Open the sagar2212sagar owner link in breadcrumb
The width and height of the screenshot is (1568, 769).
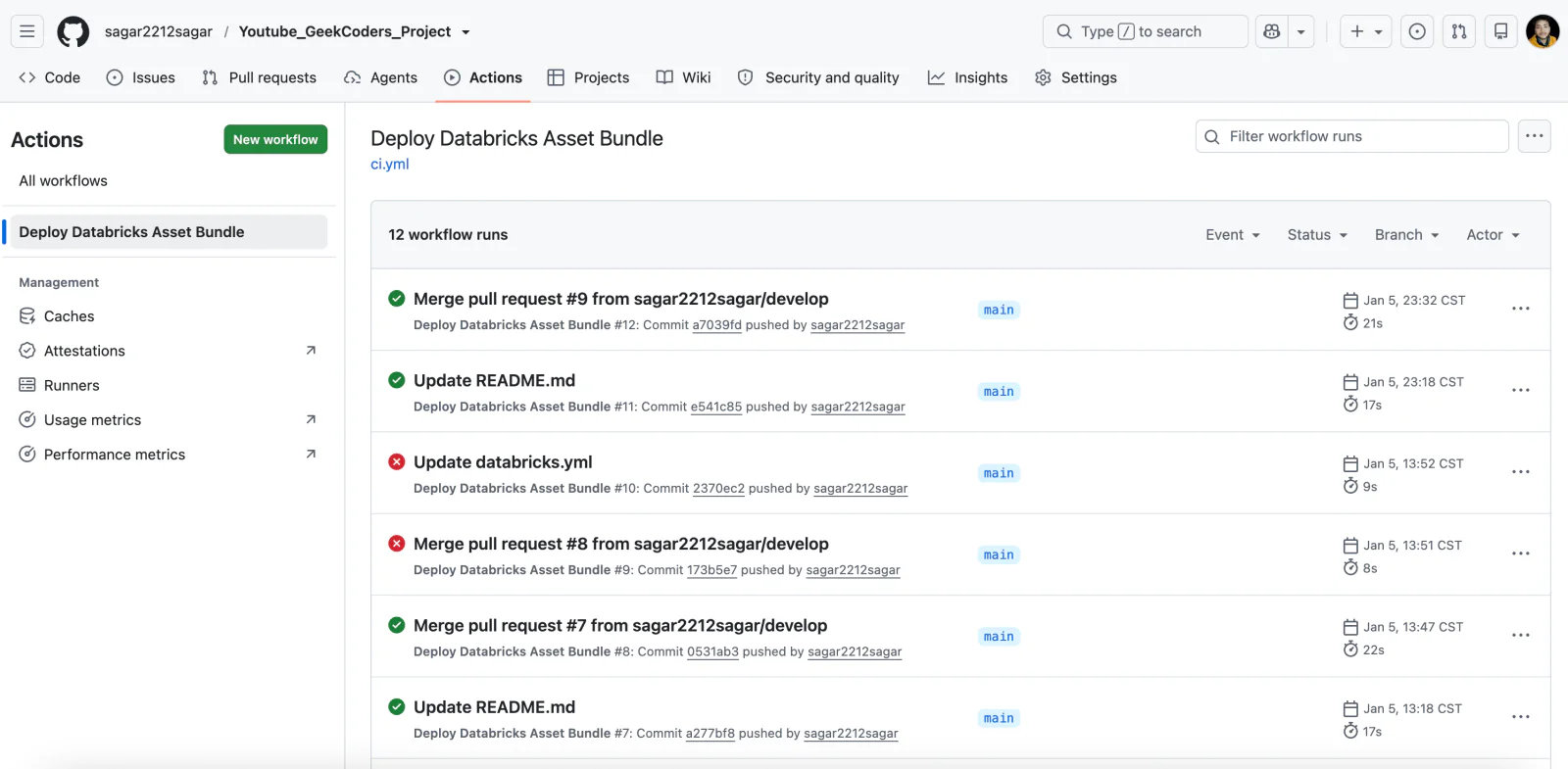[x=159, y=31]
